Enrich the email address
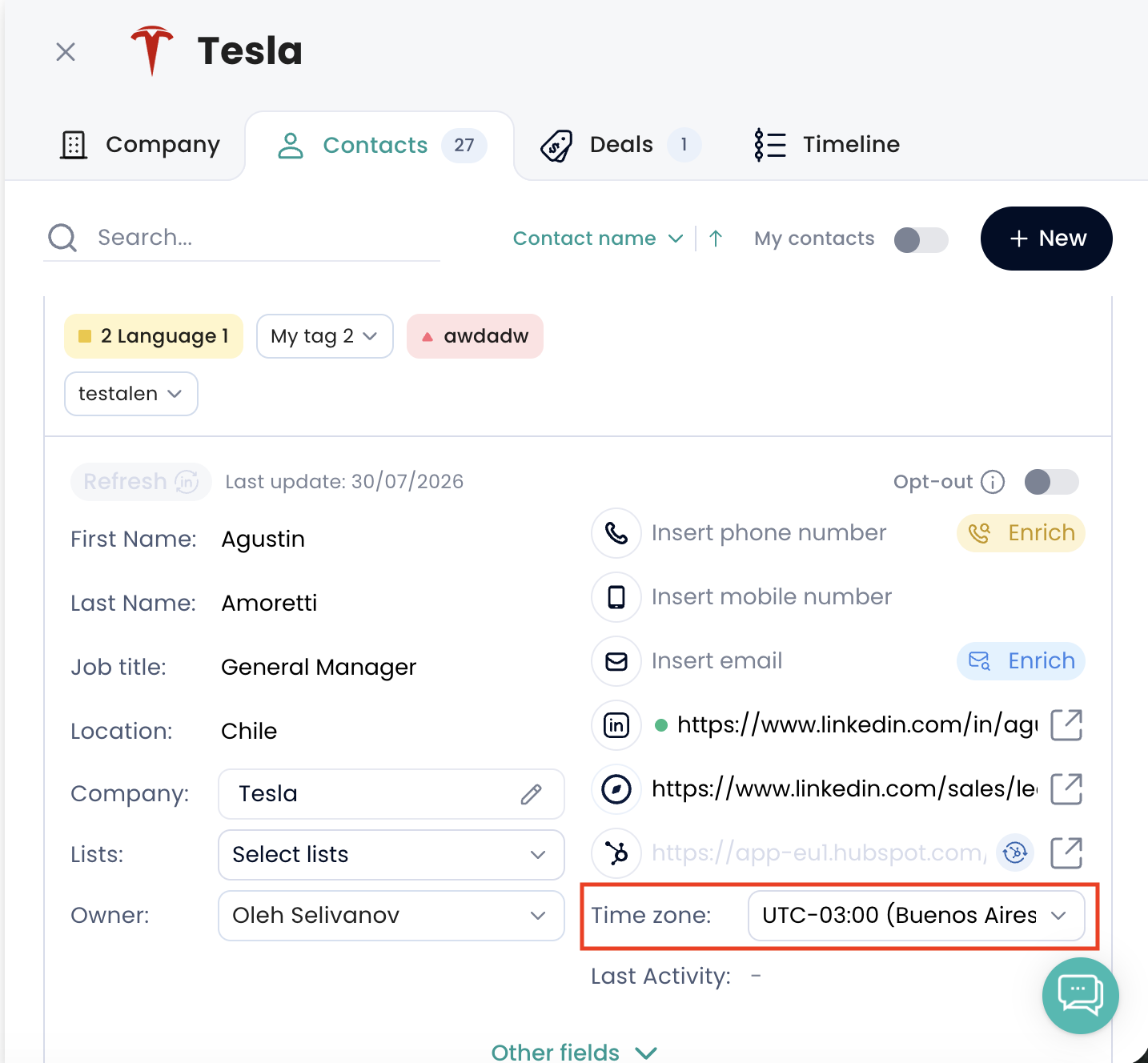The height and width of the screenshot is (1063, 1148). (1021, 661)
